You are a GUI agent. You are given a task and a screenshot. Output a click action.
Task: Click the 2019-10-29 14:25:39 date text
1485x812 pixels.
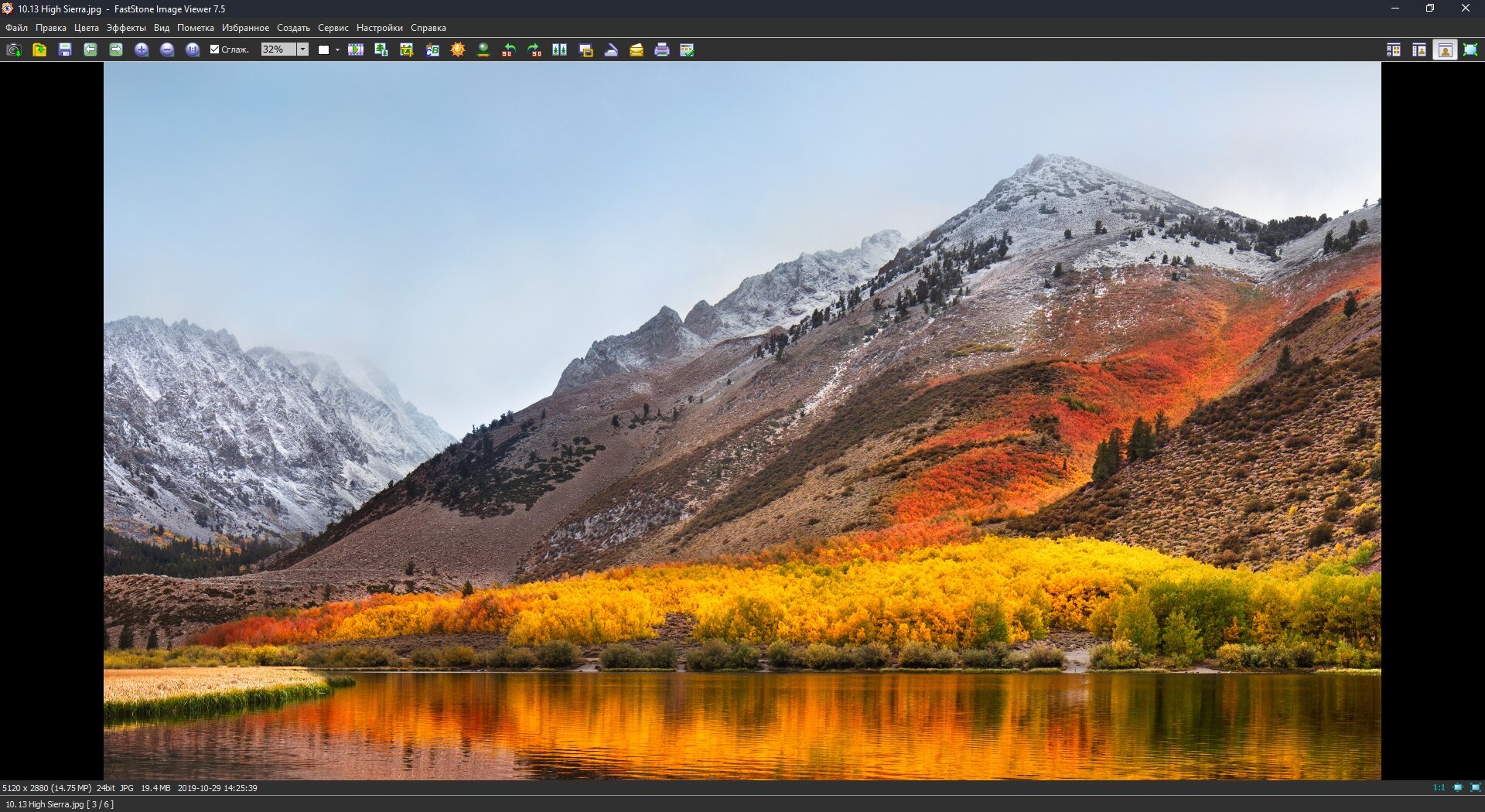coord(217,788)
